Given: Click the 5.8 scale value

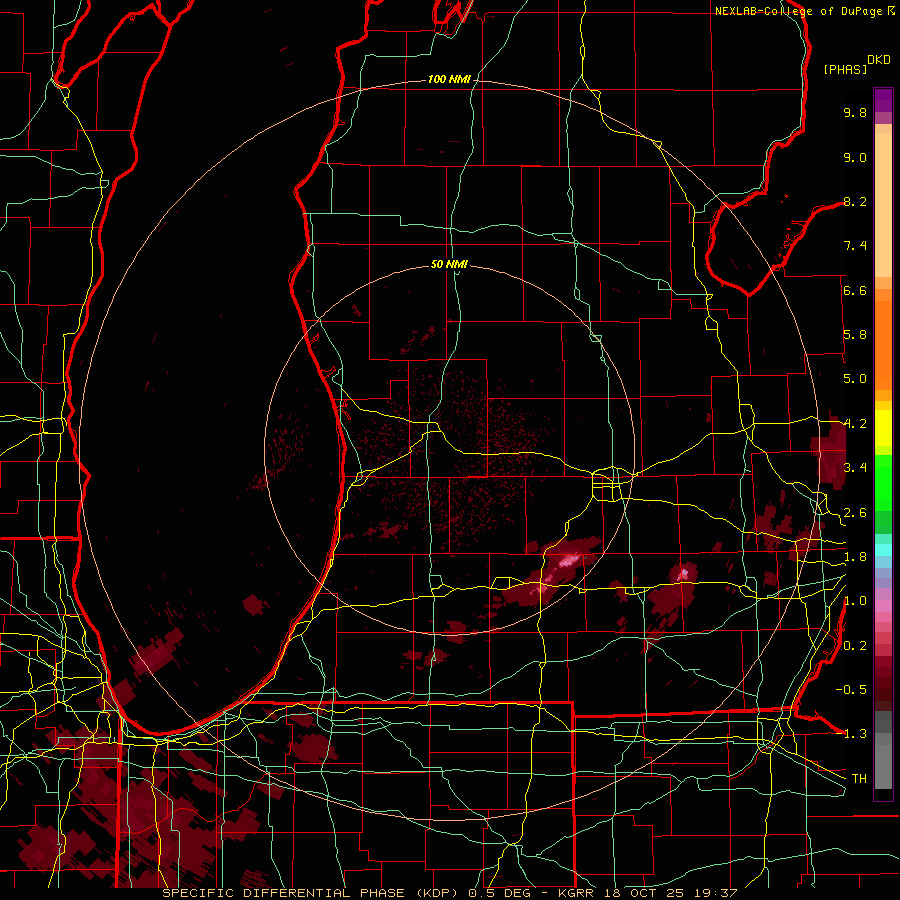Looking at the screenshot, I should (855, 335).
